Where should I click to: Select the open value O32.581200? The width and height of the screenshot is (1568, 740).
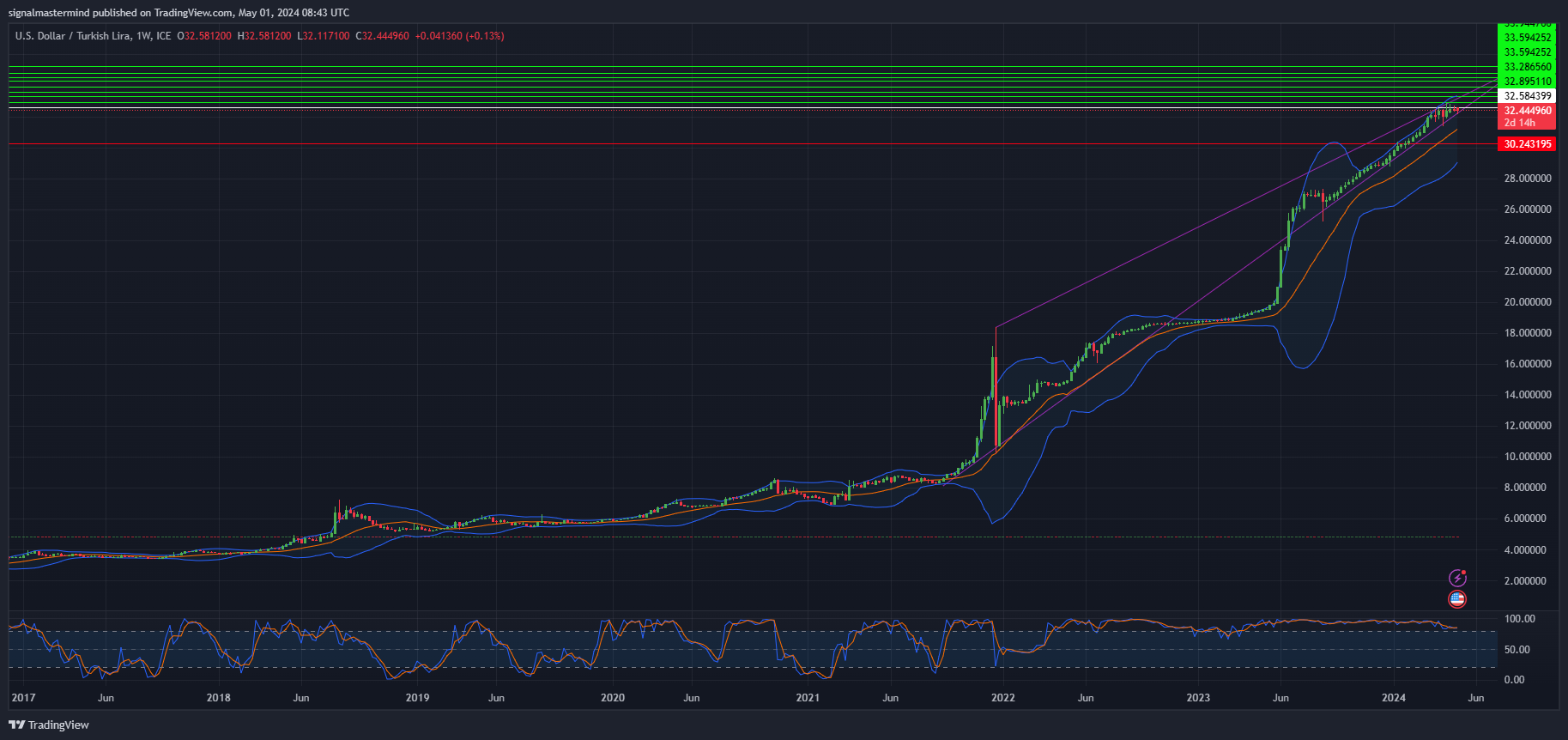204,36
